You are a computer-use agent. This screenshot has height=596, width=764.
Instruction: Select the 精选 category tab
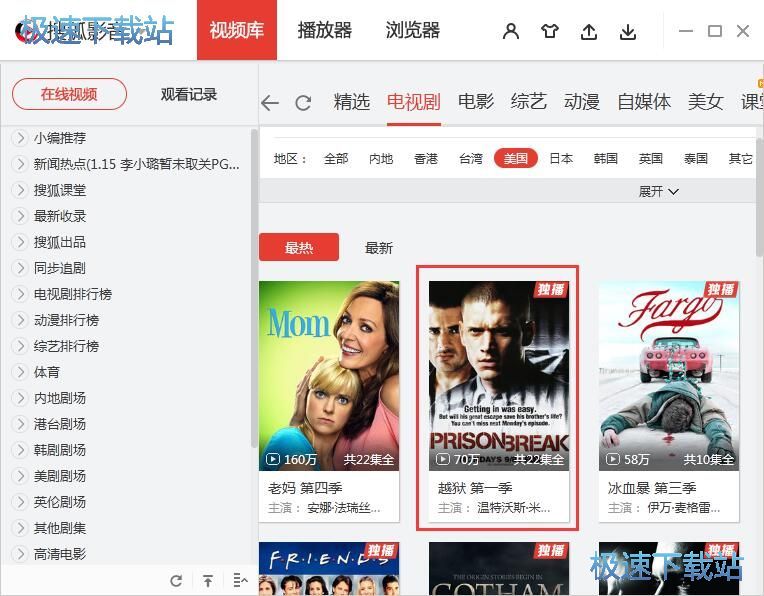pyautogui.click(x=352, y=102)
